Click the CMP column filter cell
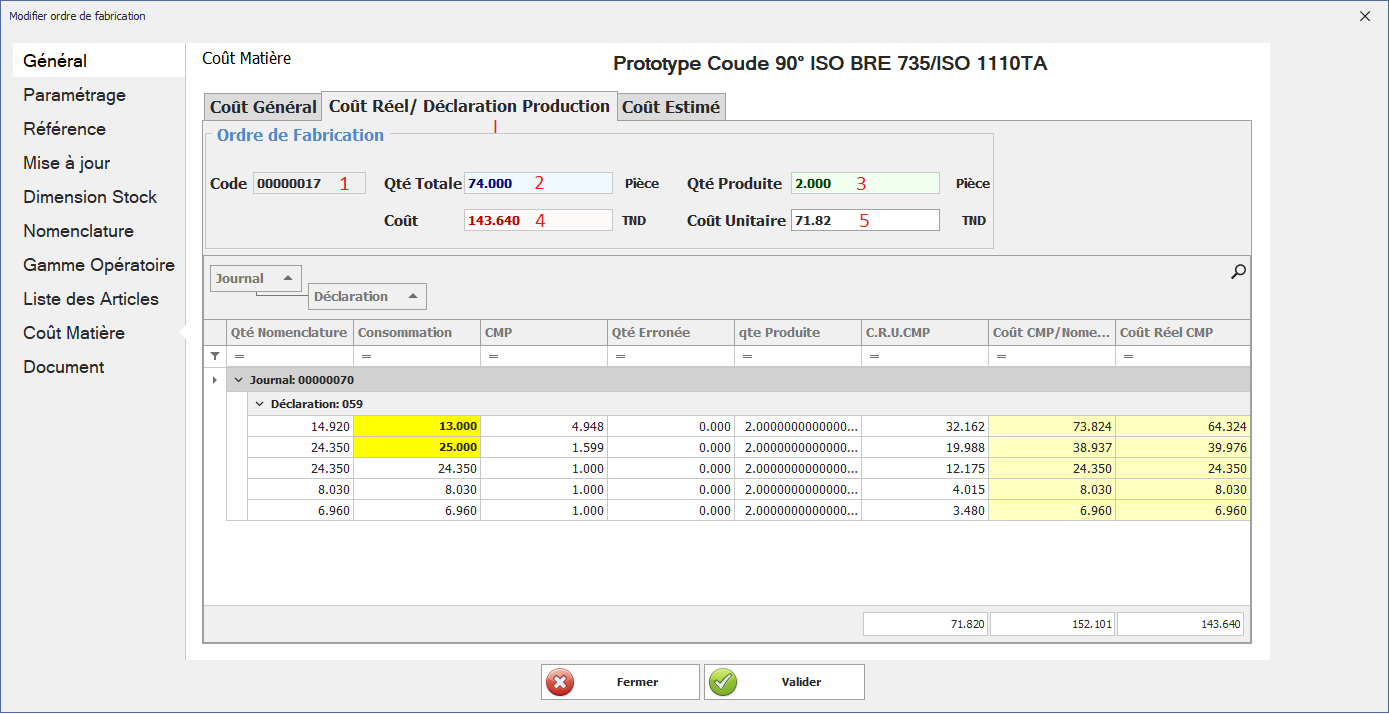Viewport: 1389px width, 714px height. click(x=543, y=356)
